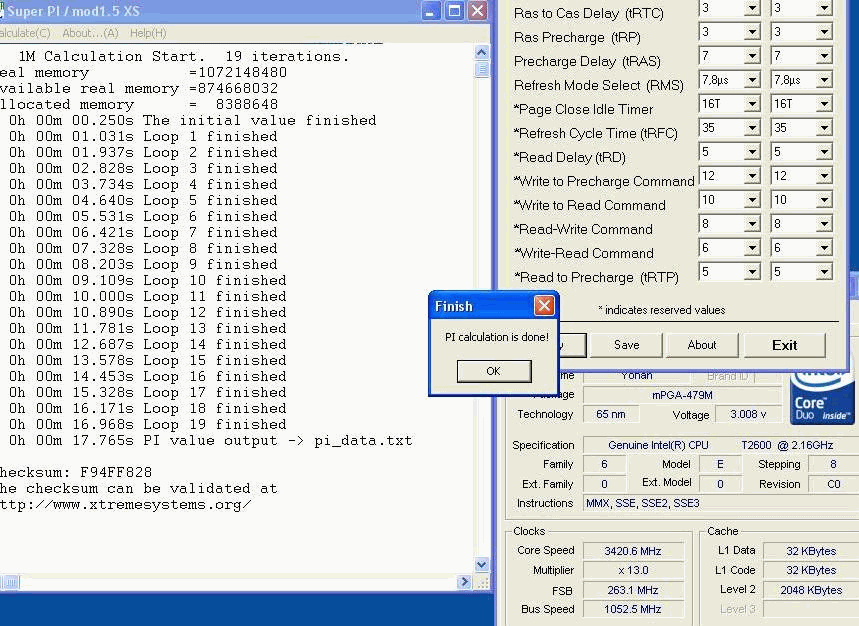Viewport: 859px width, 626px height.
Task: Click the Core Speed value "3420.6 MHz"
Action: (633, 551)
